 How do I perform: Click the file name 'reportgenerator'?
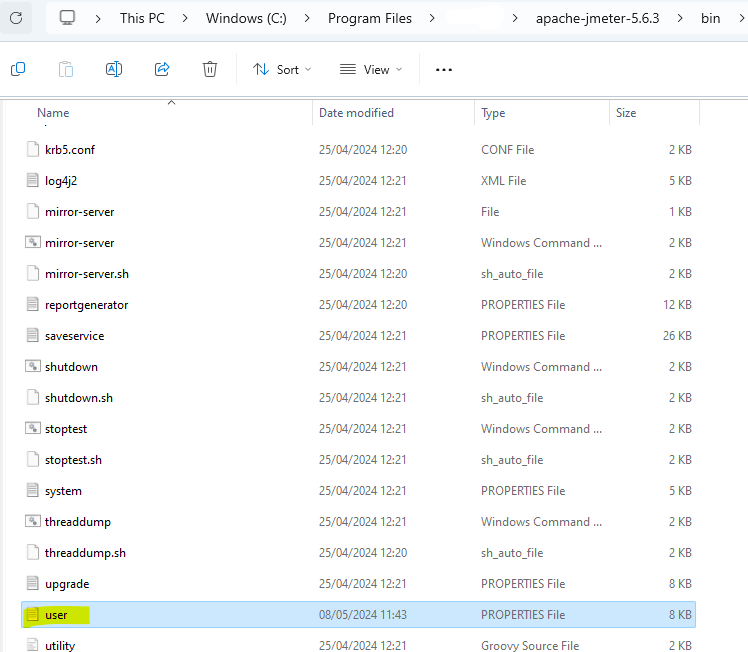pos(86,305)
